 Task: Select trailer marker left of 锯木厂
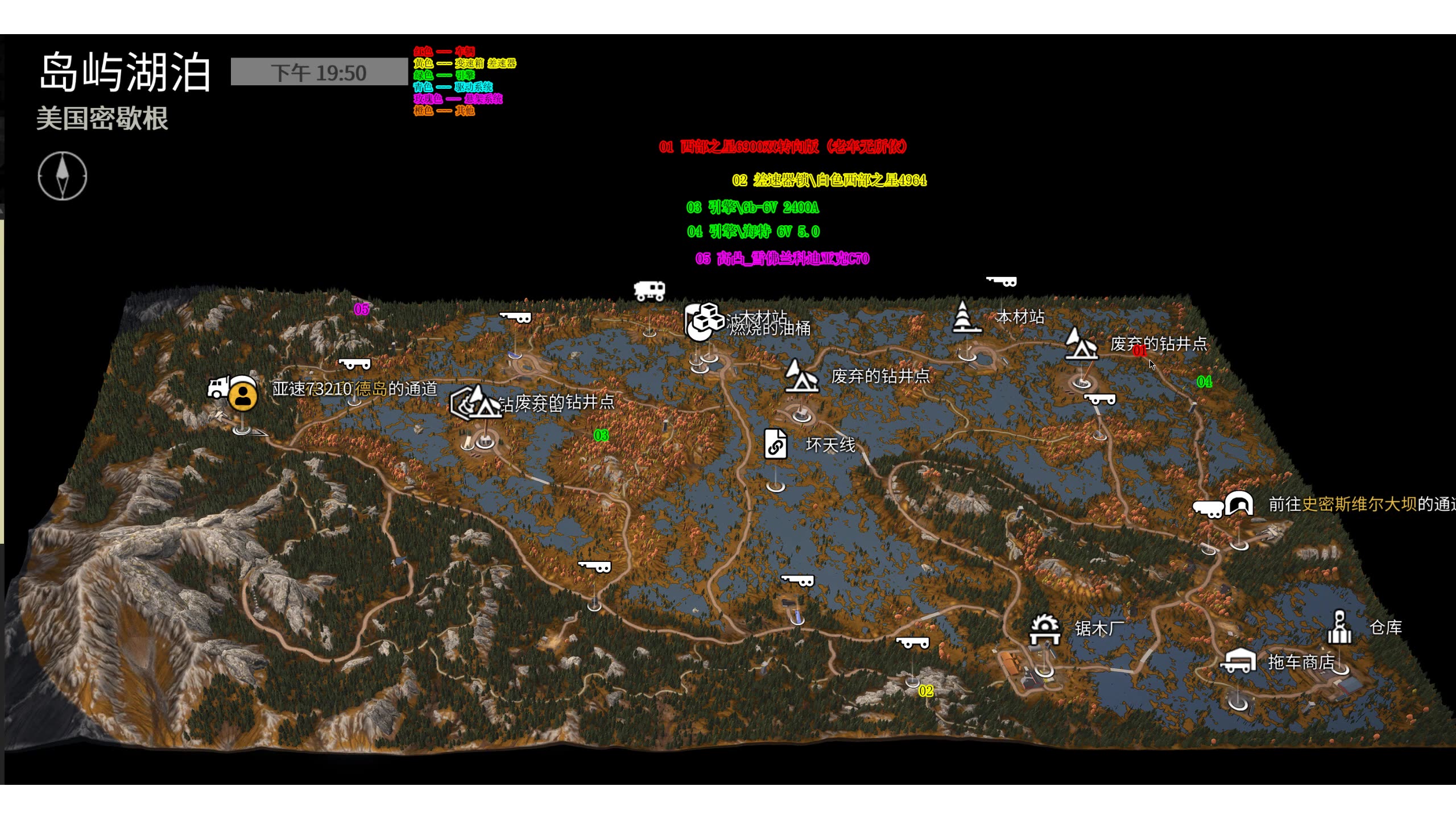pyautogui.click(x=912, y=643)
